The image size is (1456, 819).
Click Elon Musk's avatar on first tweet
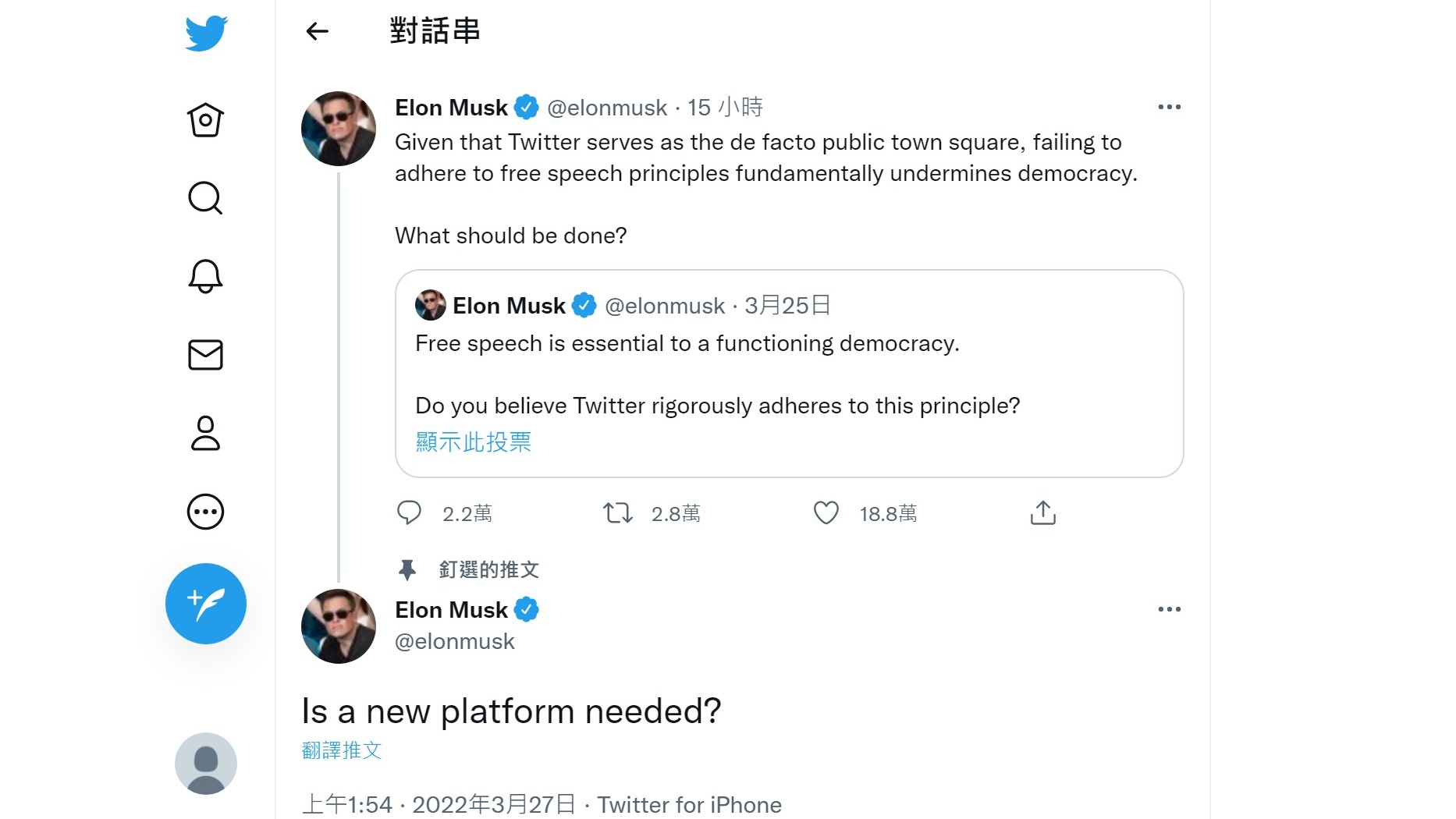pyautogui.click(x=339, y=129)
